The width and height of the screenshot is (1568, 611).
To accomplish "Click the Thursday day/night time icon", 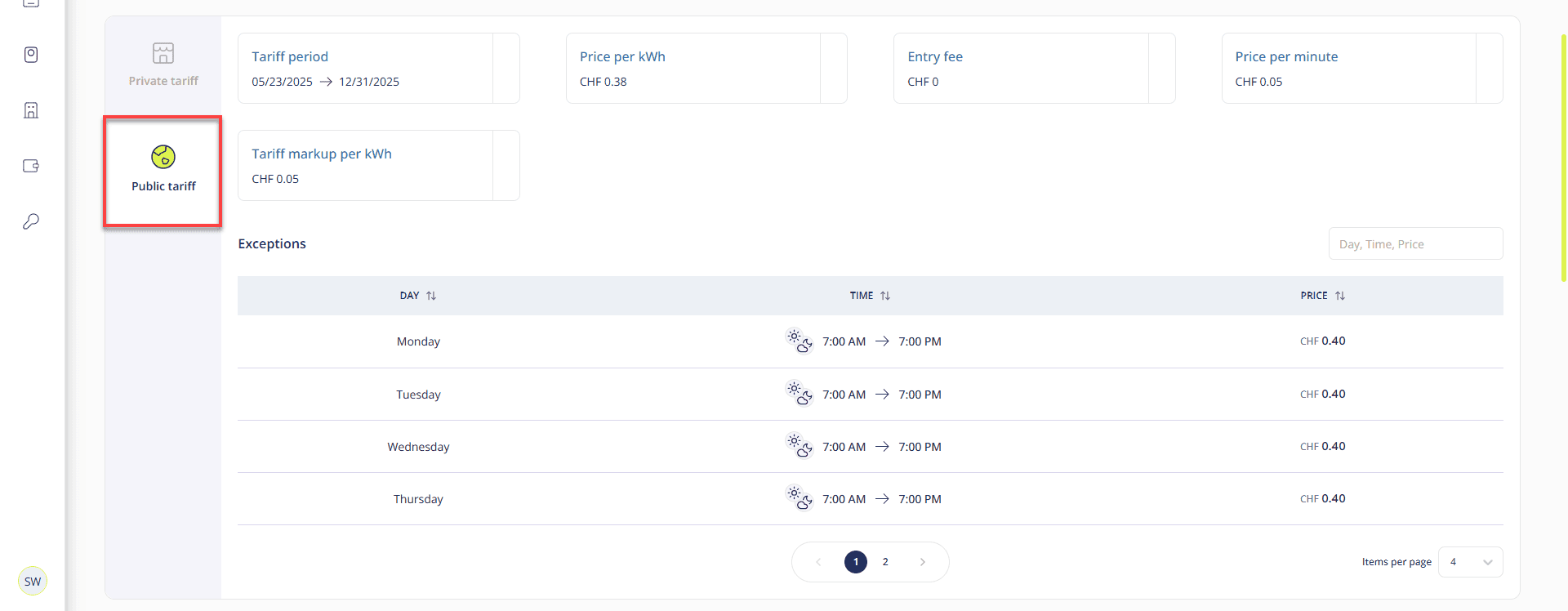I will tap(799, 498).
